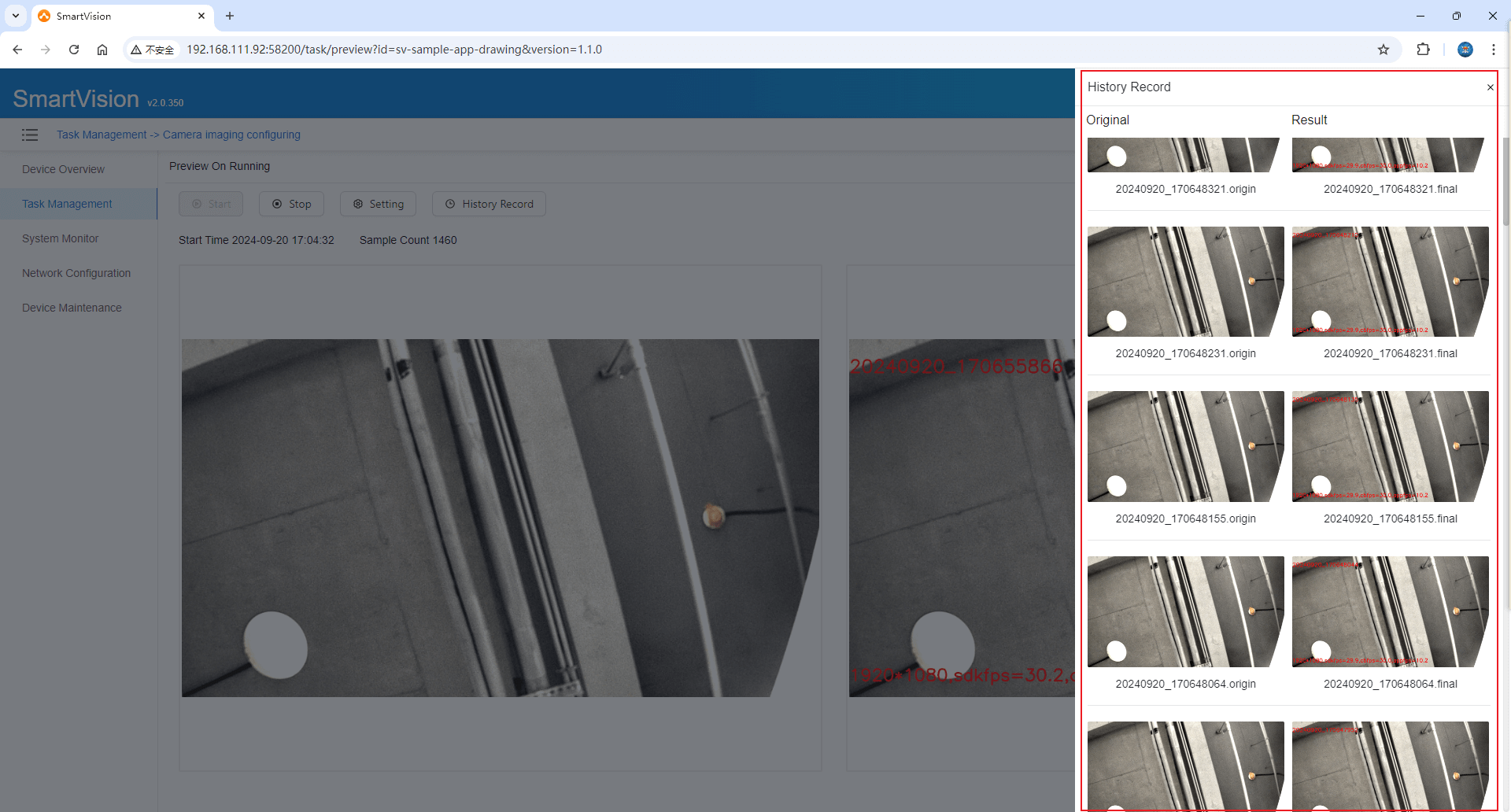This screenshot has height=812, width=1511.
Task: Click the History Record panel scrollbar
Action: pyautogui.click(x=1505, y=181)
